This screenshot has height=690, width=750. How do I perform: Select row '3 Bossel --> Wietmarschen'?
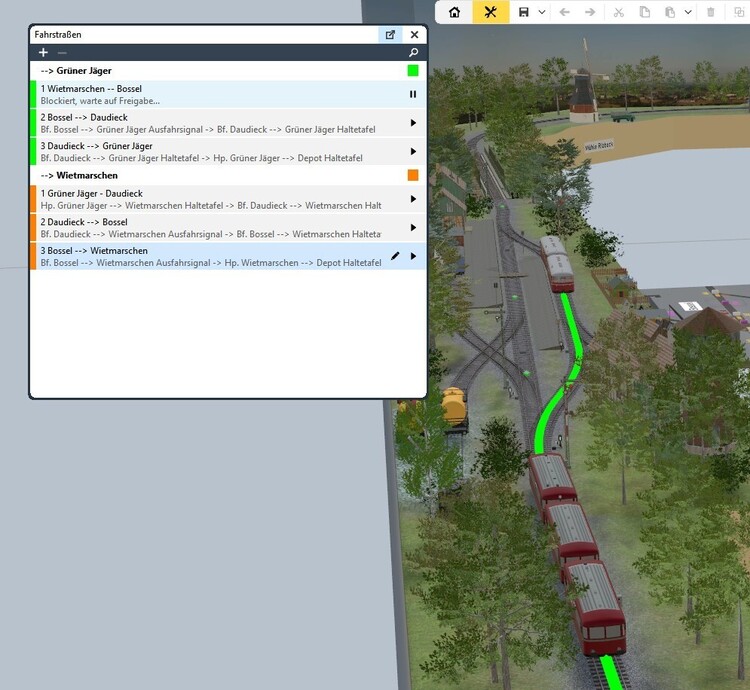point(227,256)
